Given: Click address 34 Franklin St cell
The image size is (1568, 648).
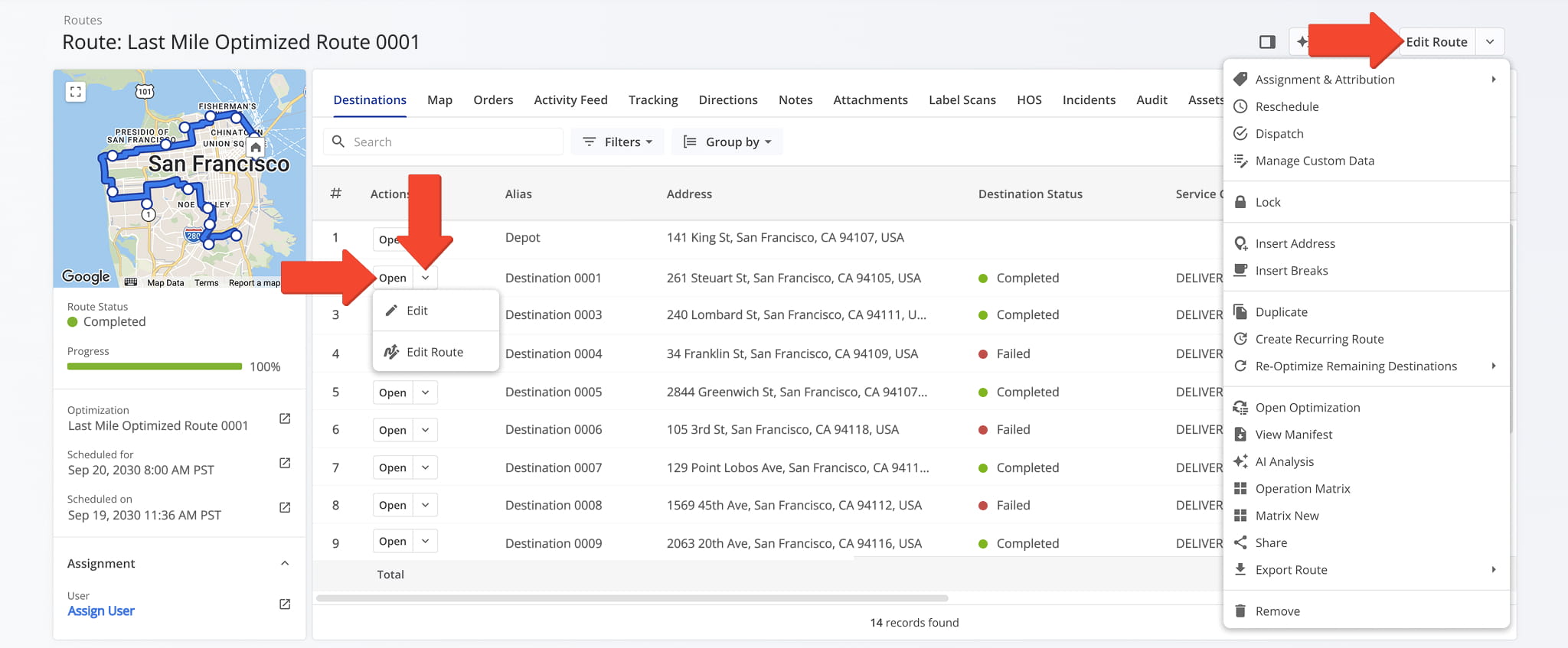Looking at the screenshot, I should 792,353.
